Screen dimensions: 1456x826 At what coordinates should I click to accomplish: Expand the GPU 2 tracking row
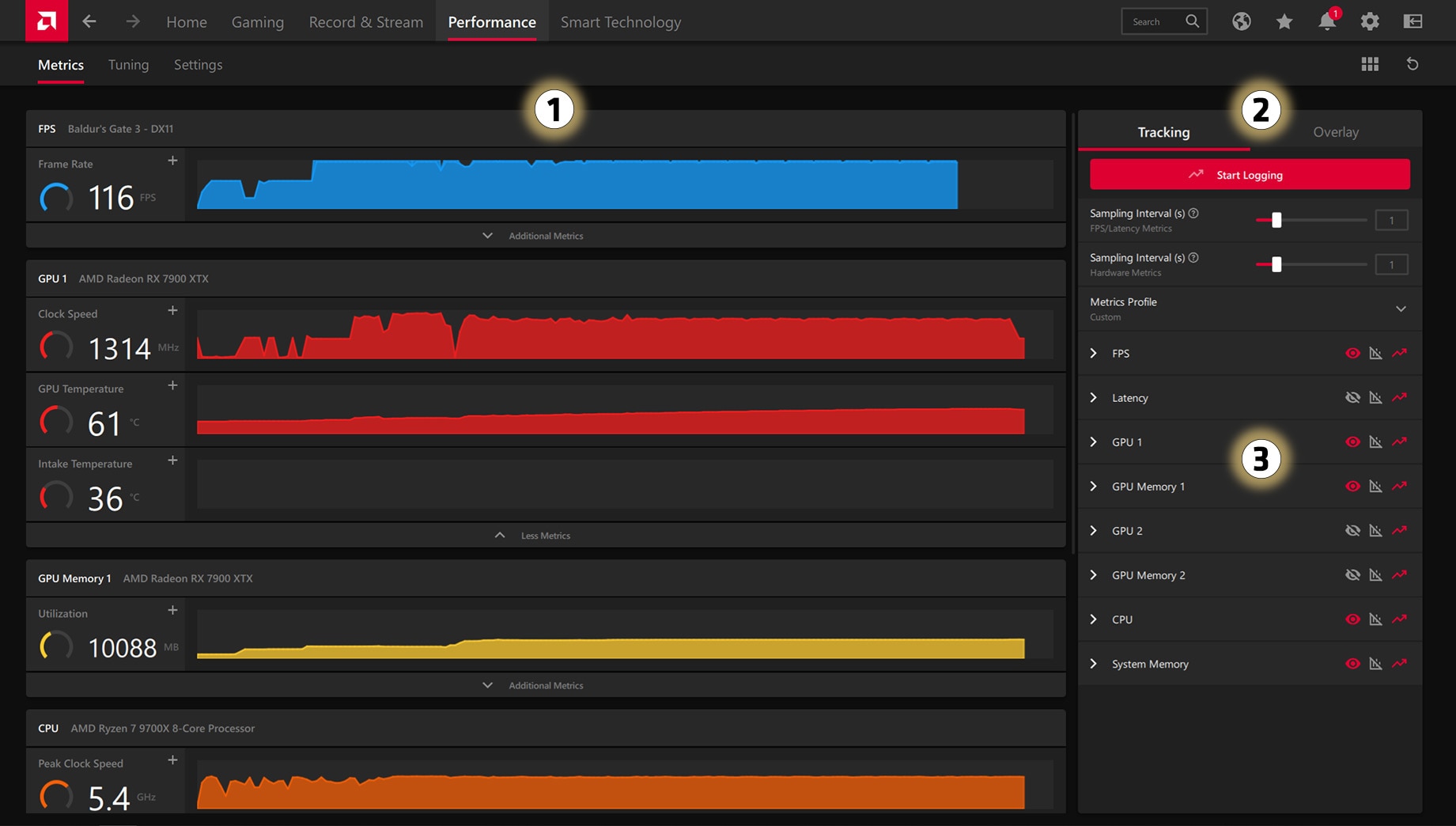click(x=1094, y=530)
